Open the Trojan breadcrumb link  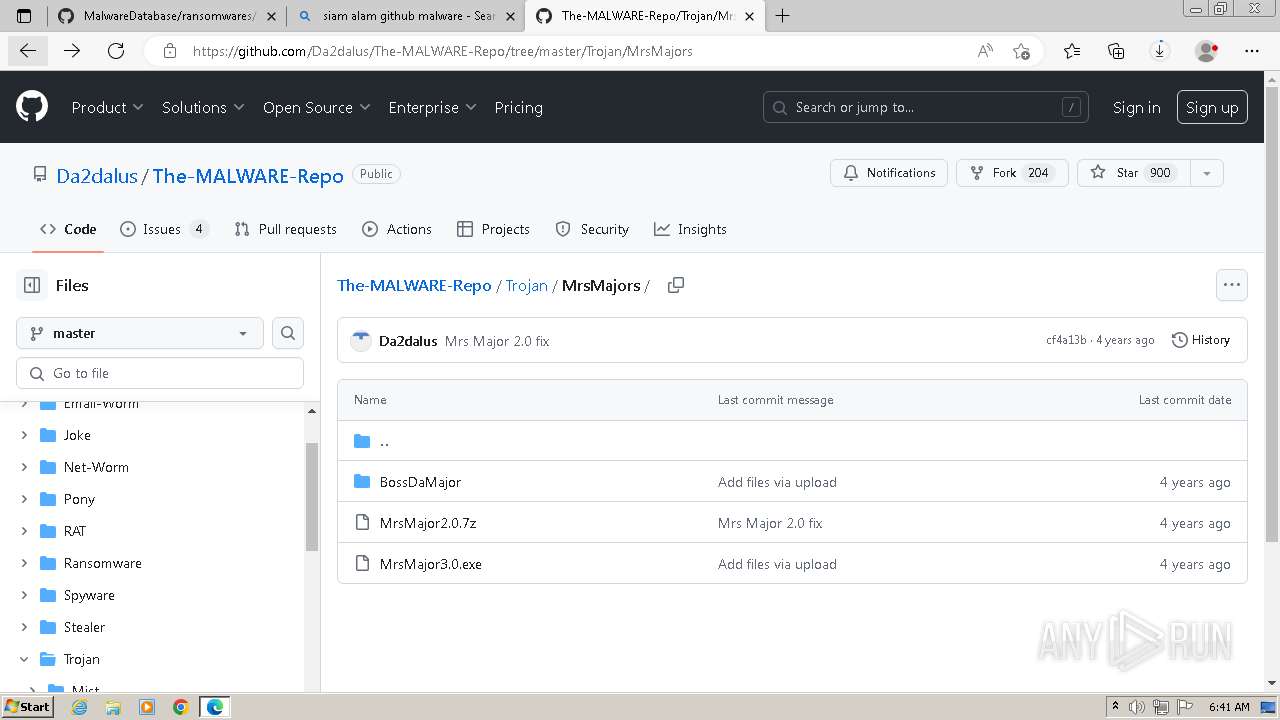click(526, 285)
